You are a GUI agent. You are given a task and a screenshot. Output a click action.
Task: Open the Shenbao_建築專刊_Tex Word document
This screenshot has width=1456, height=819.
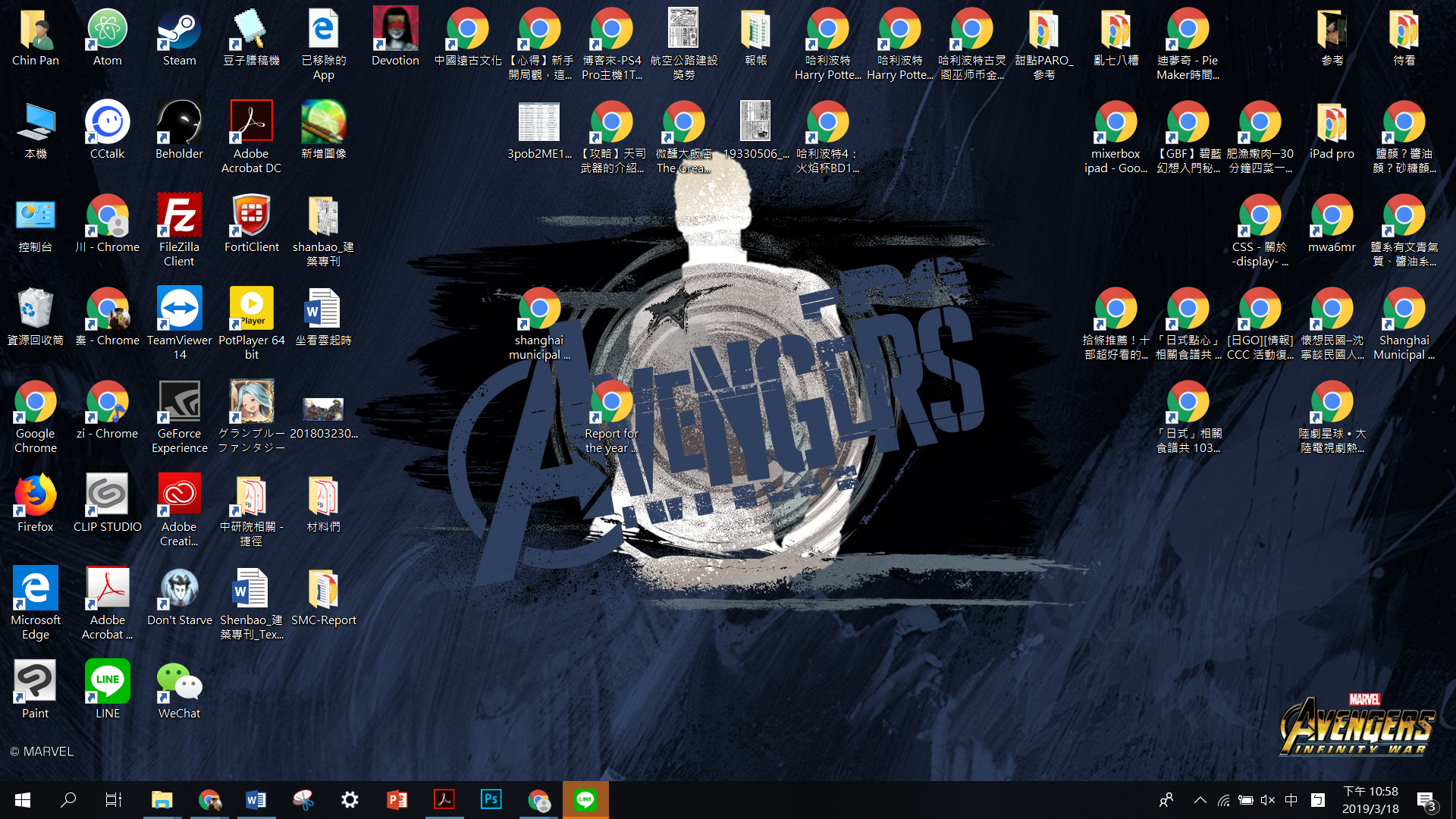point(251,604)
